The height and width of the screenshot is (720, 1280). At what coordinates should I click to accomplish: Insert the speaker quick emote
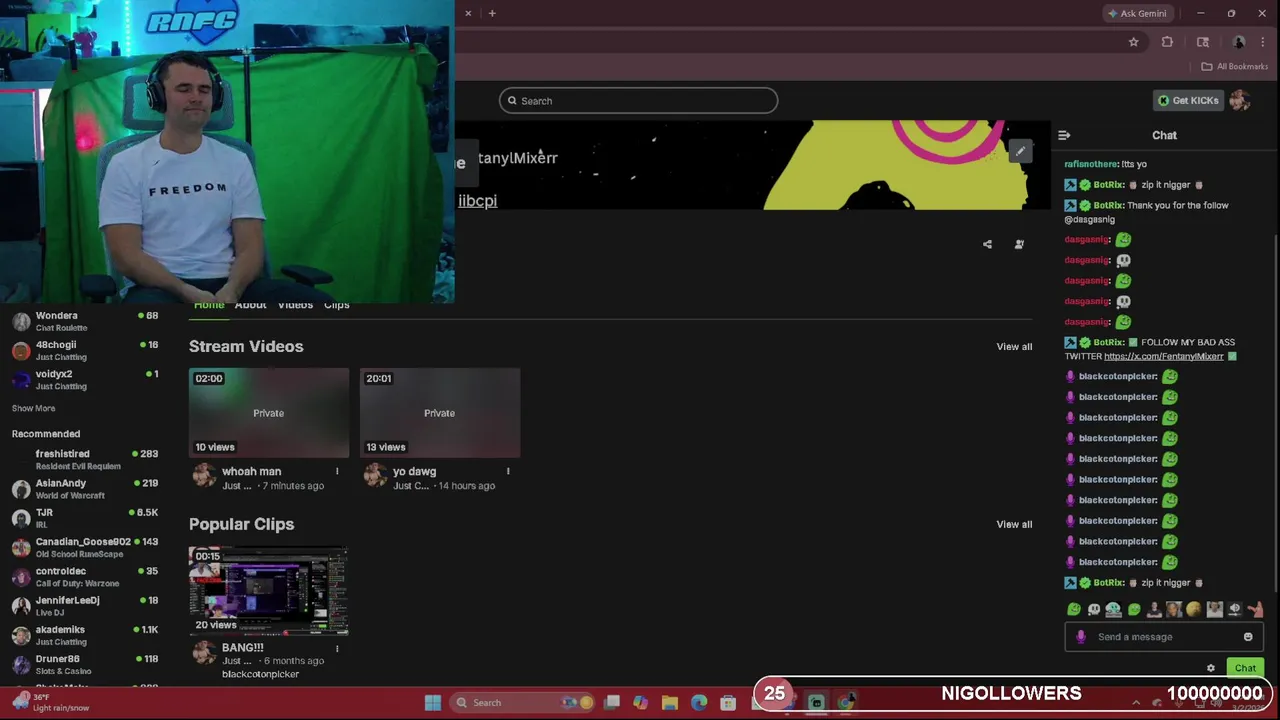tap(1235, 609)
